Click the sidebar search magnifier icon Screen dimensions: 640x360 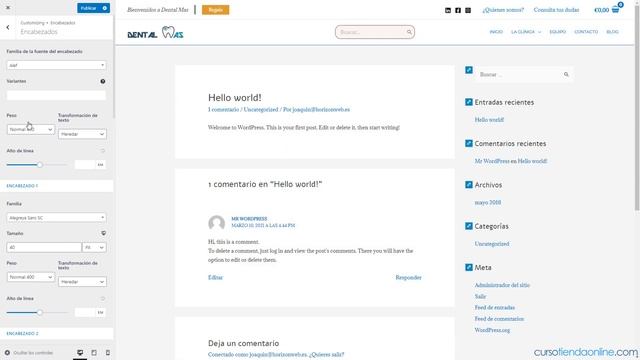tap(566, 74)
